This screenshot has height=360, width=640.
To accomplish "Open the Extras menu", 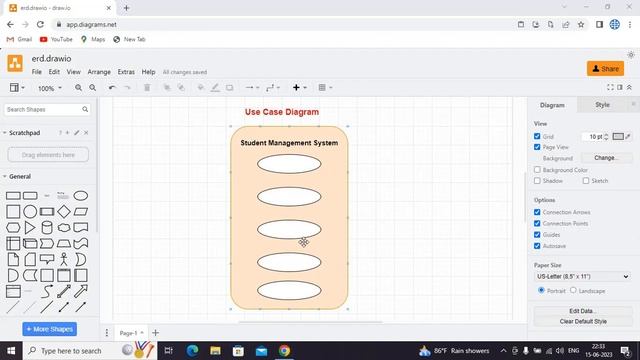I will pyautogui.click(x=126, y=72).
